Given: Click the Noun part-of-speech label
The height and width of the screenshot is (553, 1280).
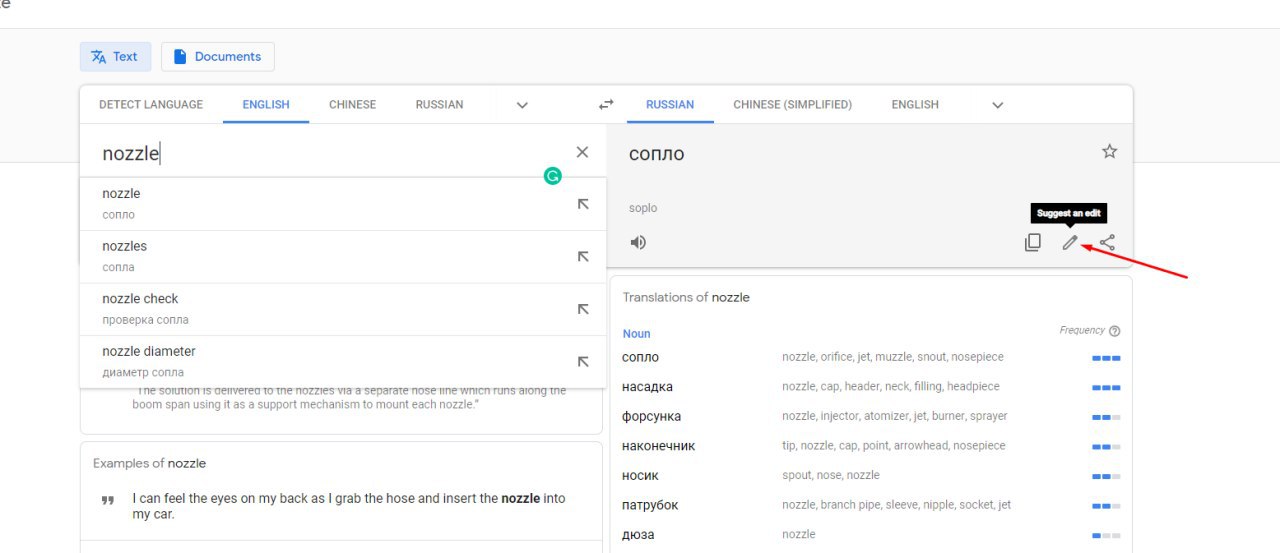Looking at the screenshot, I should click(636, 334).
